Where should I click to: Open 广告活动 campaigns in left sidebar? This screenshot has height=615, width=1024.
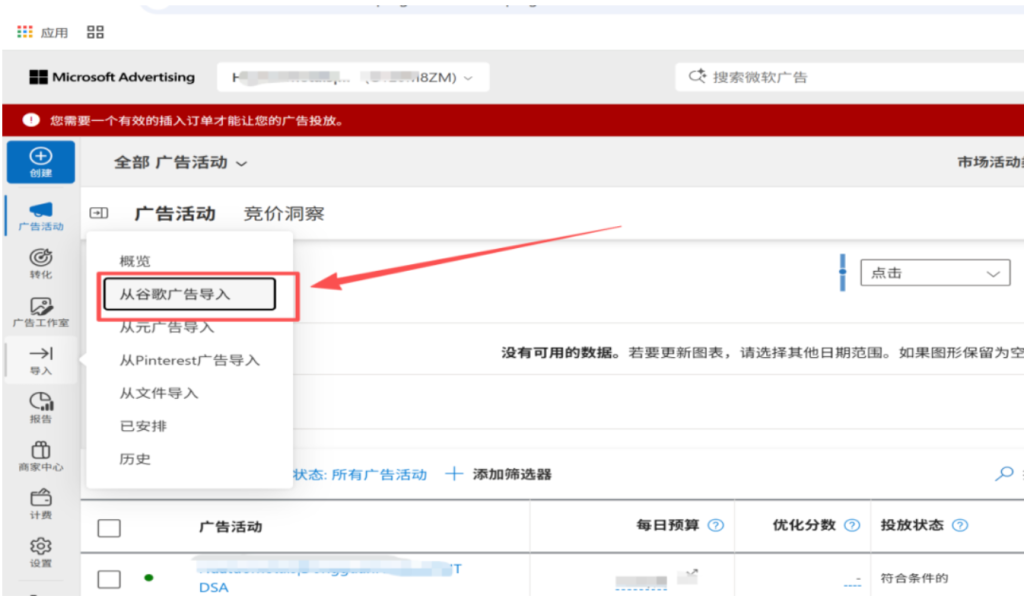click(40, 215)
